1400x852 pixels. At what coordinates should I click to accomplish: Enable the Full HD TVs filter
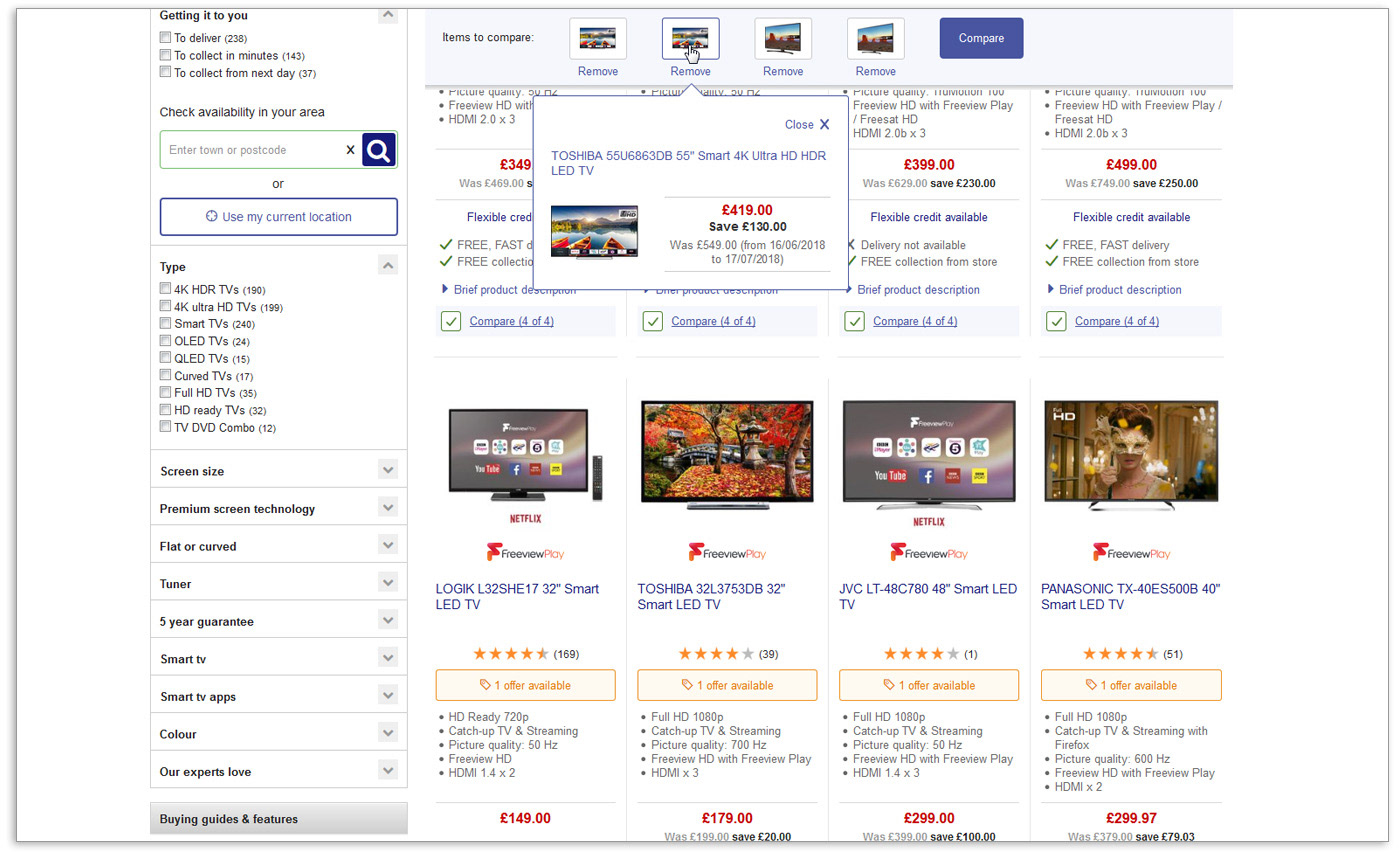click(x=165, y=392)
